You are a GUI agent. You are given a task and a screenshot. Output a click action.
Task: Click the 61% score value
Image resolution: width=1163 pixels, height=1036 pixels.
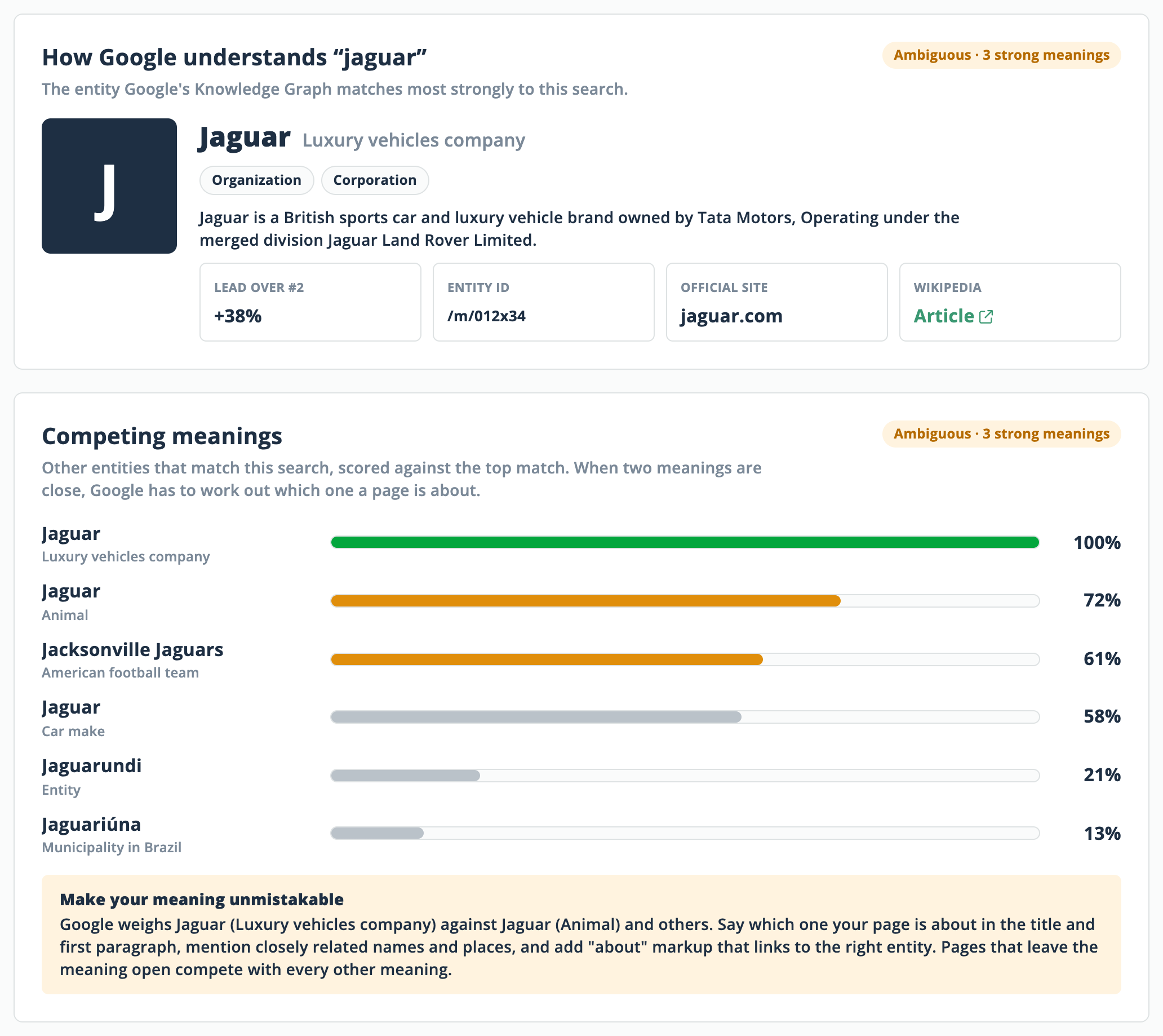1102,659
